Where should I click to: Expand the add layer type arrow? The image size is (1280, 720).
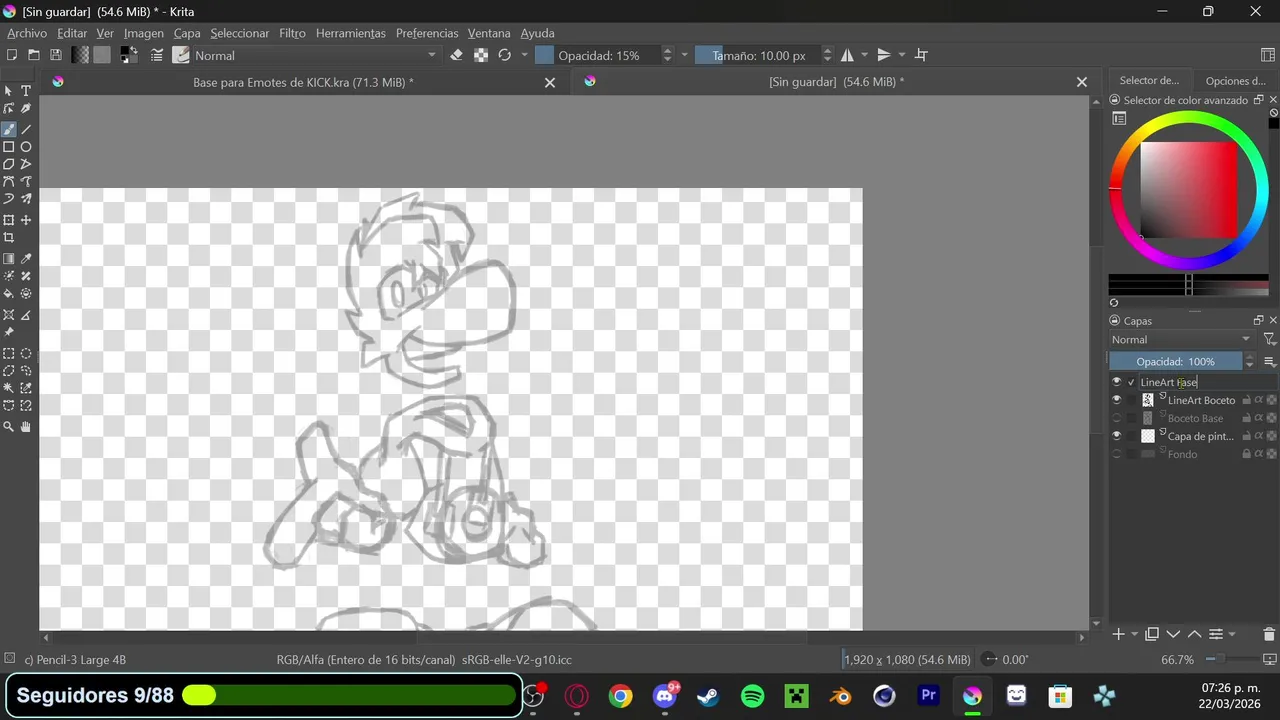(x=1134, y=634)
